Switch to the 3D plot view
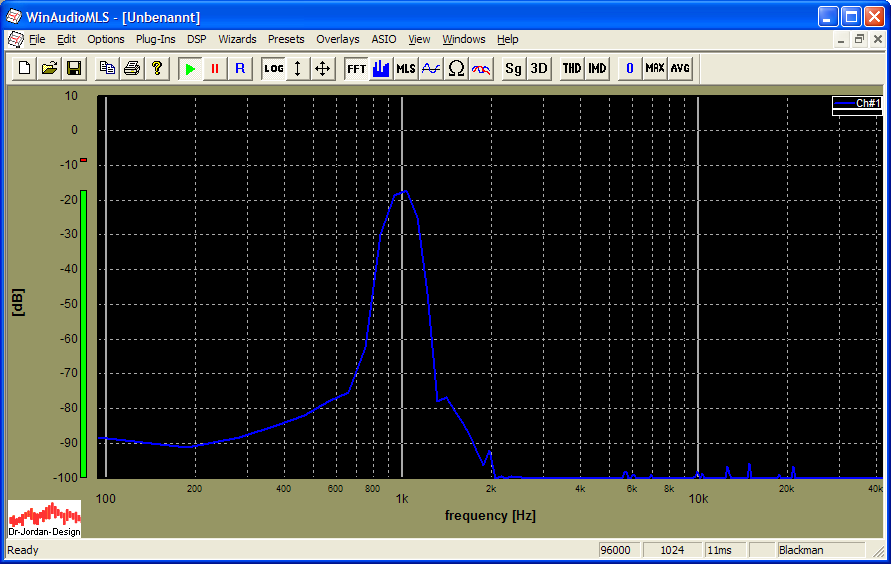Screen dimensions: 891x564 [538, 68]
